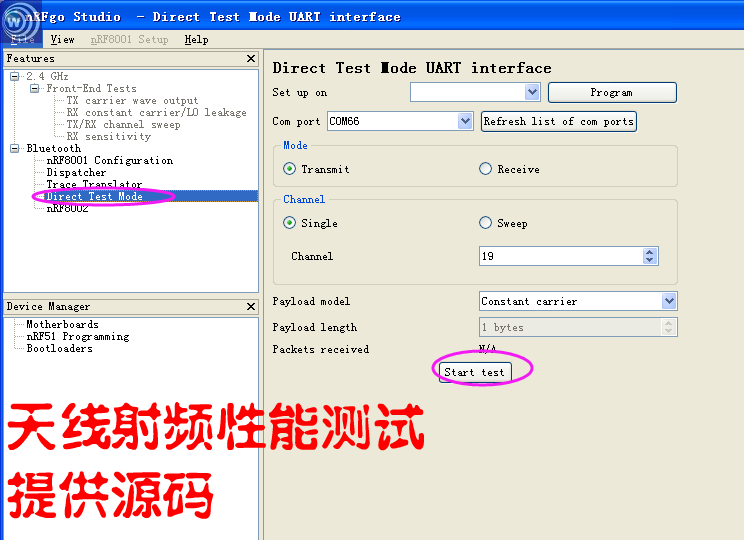Click Refresh list of com ports
Image resolution: width=744 pixels, height=540 pixels.
pyautogui.click(x=558, y=121)
